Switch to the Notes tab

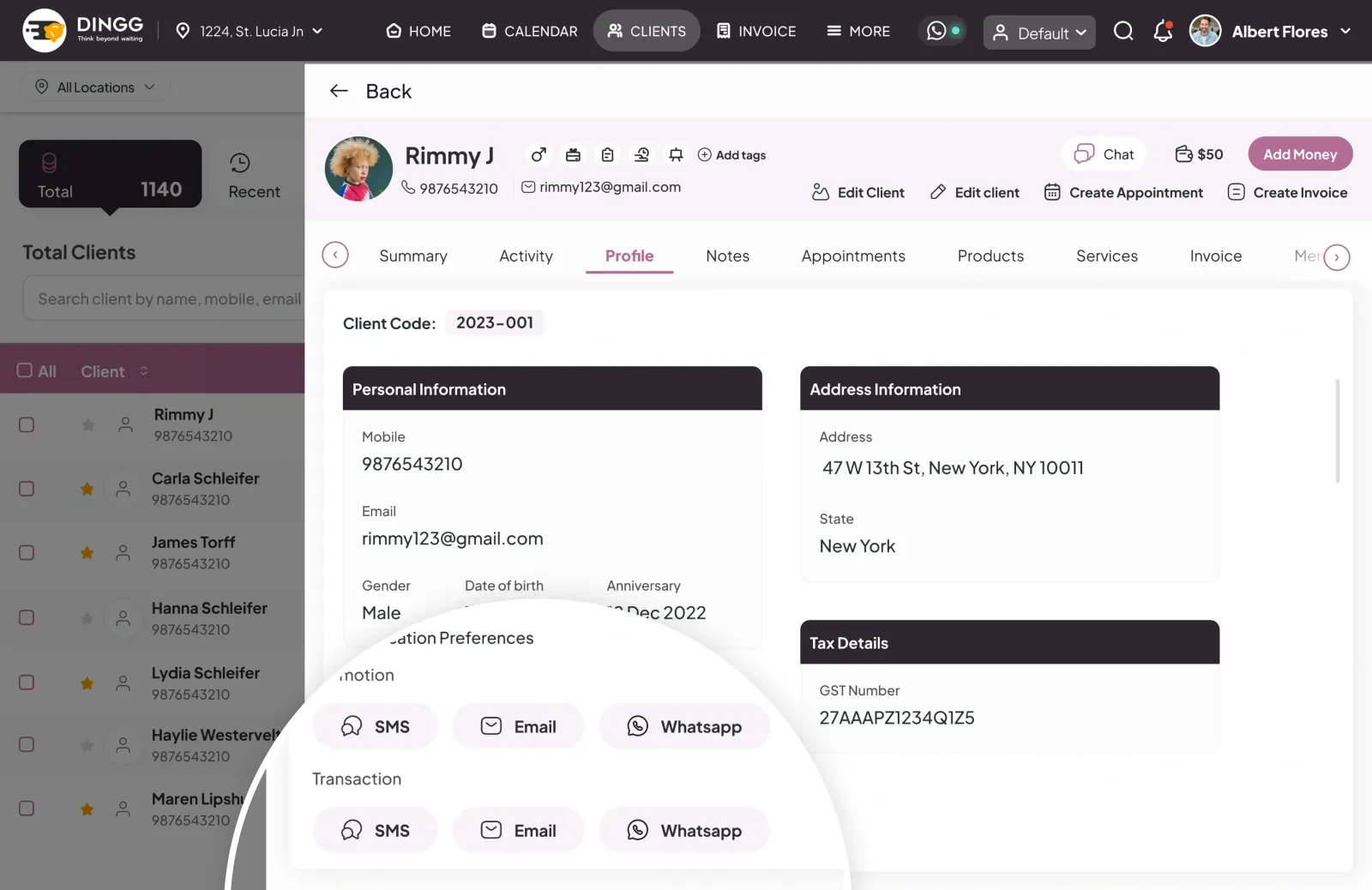728,256
